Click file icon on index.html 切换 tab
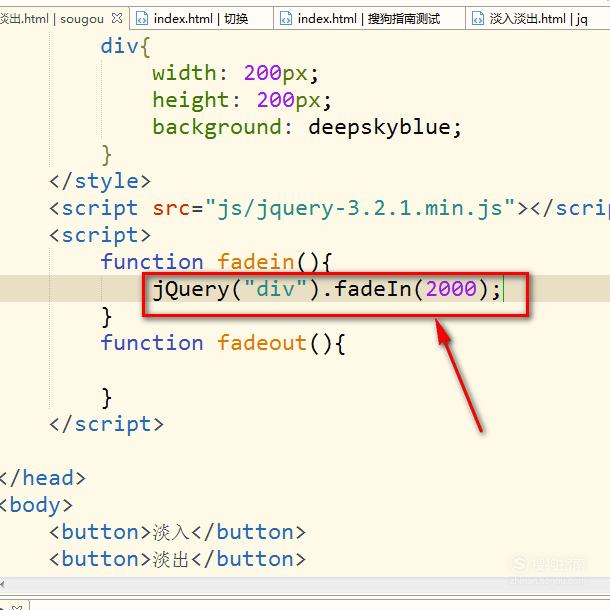Viewport: 610px width, 610px height. pyautogui.click(x=142, y=18)
